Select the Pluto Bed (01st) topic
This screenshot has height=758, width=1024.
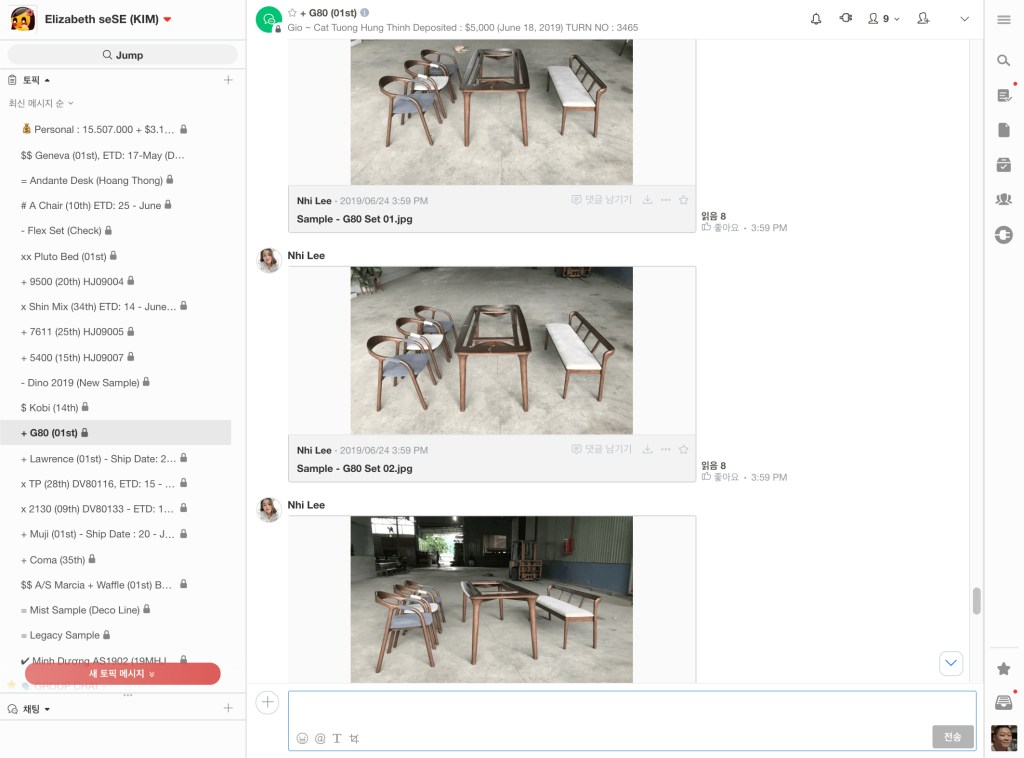(63, 256)
